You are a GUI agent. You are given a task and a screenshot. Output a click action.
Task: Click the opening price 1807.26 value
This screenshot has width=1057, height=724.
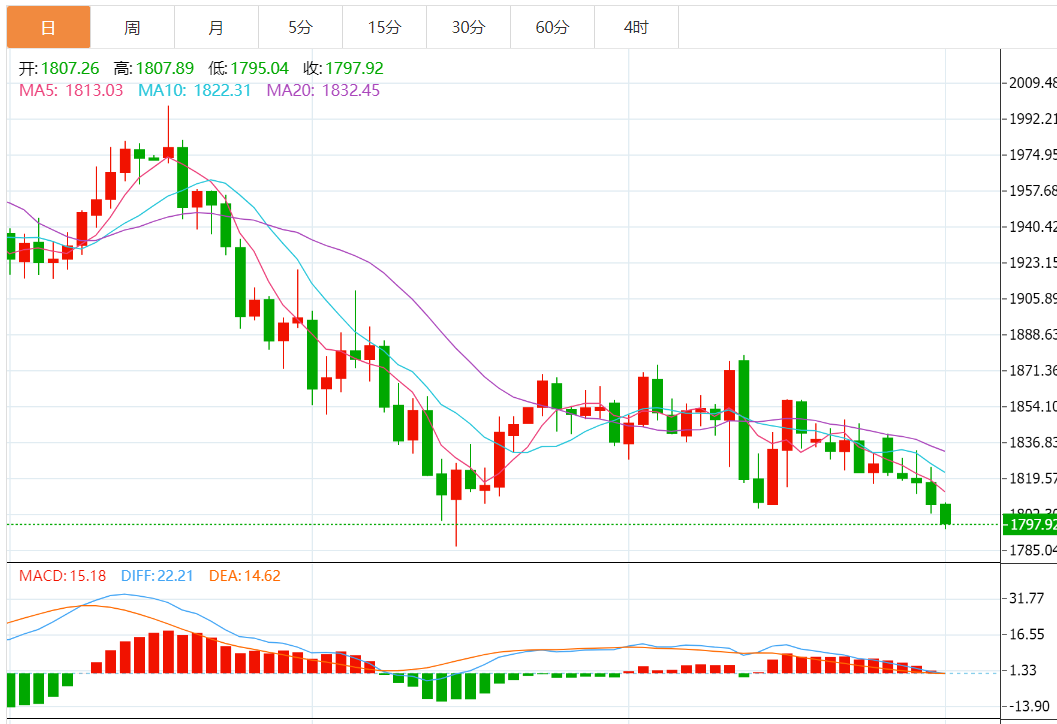(70, 68)
